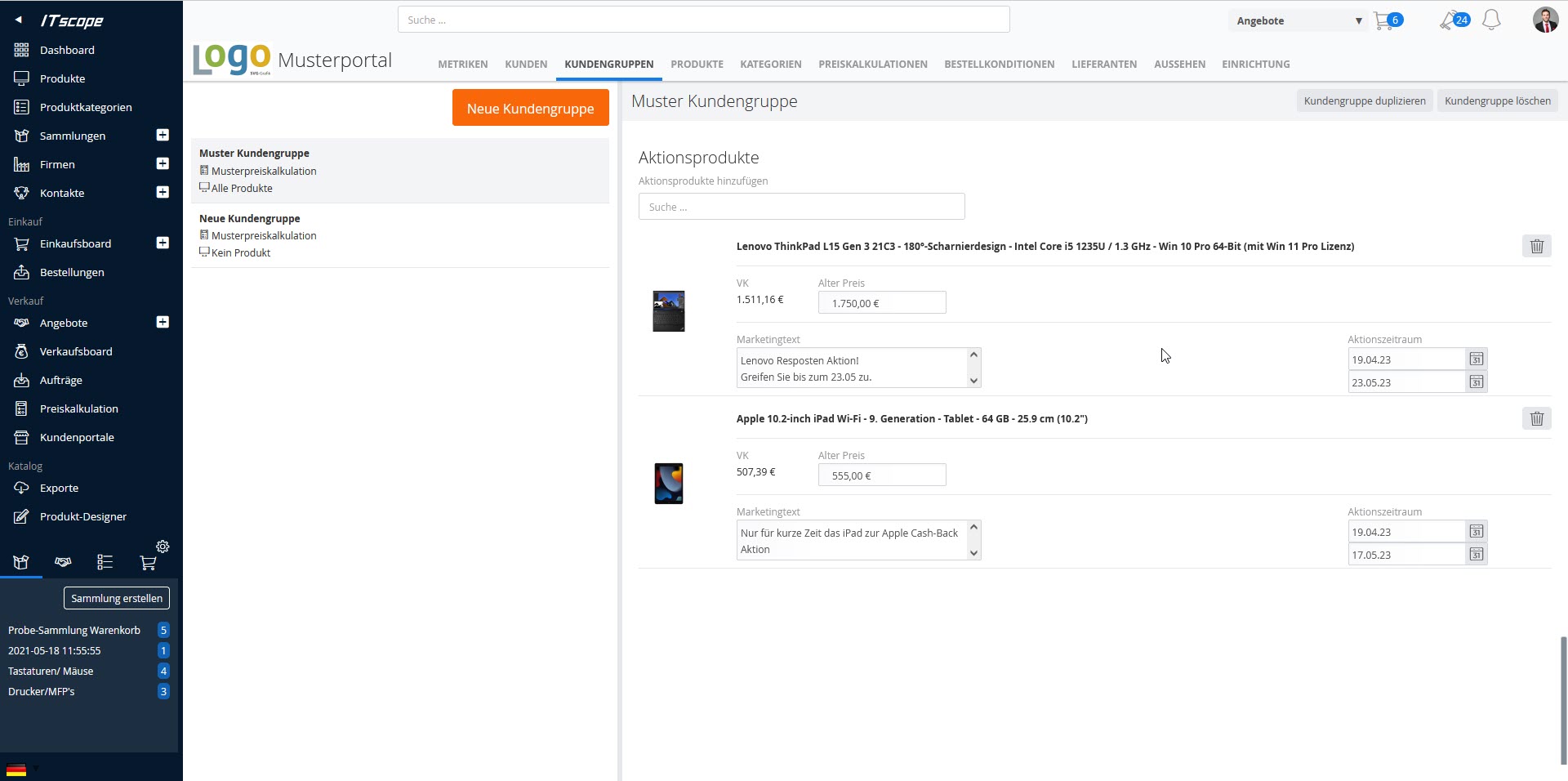Switch to the Metriken tab

[462, 64]
